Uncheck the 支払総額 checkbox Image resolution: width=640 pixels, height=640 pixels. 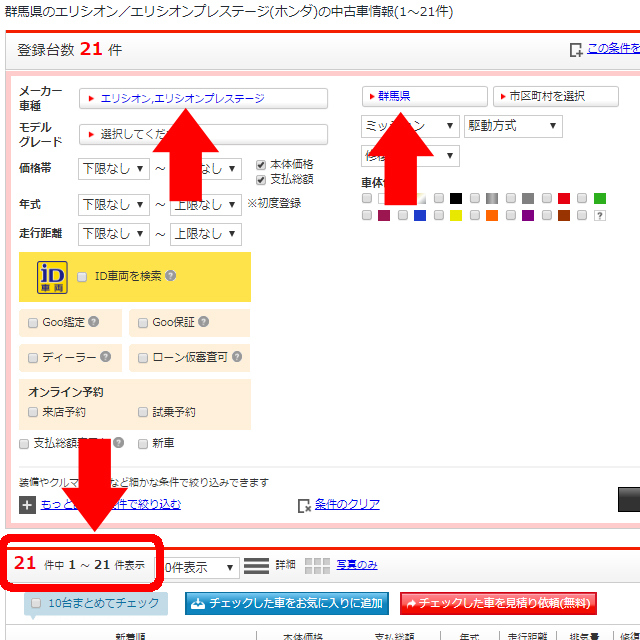point(261,180)
